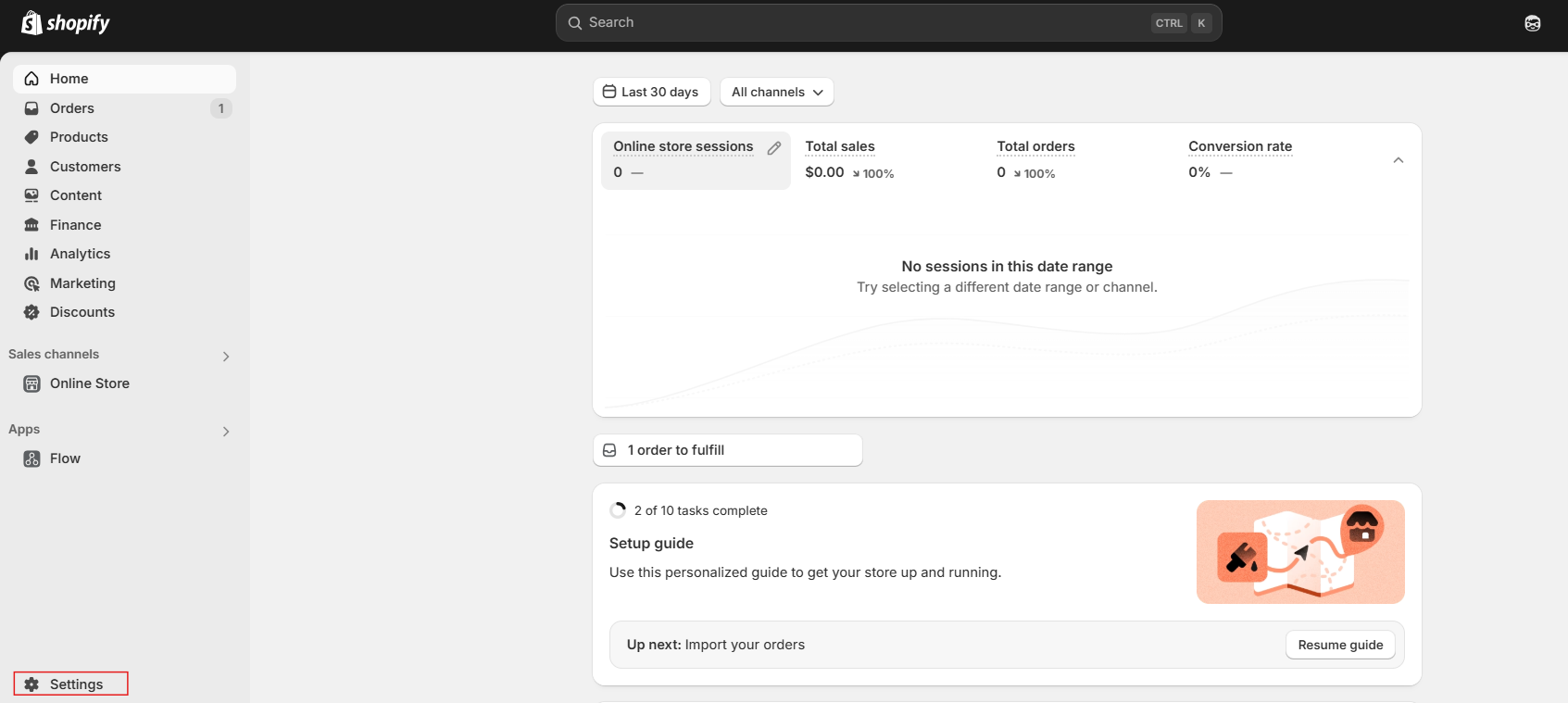Screen dimensions: 1568x703
Task: Click the Setup guide heading
Action: 651,544
